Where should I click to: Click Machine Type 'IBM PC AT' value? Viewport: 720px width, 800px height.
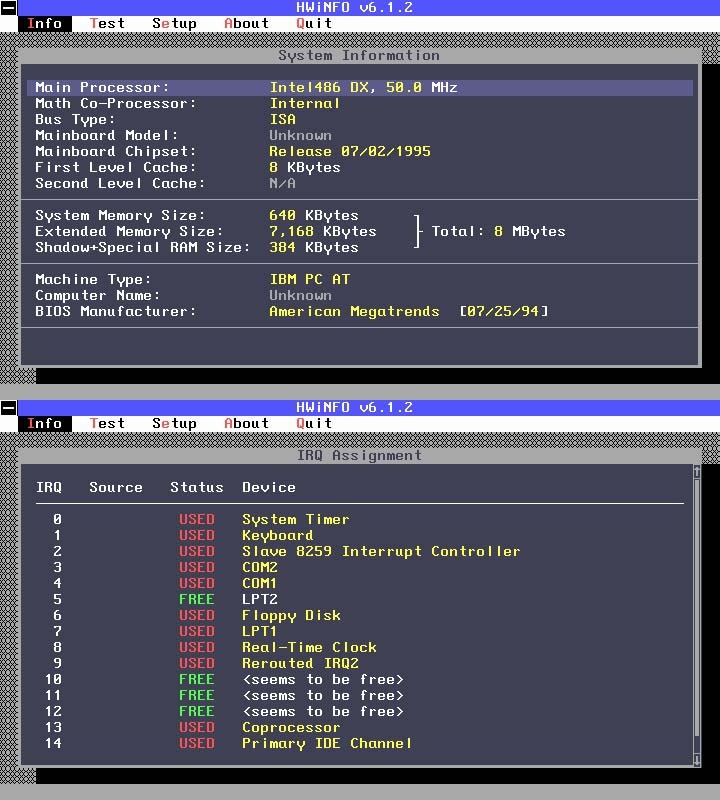click(310, 279)
